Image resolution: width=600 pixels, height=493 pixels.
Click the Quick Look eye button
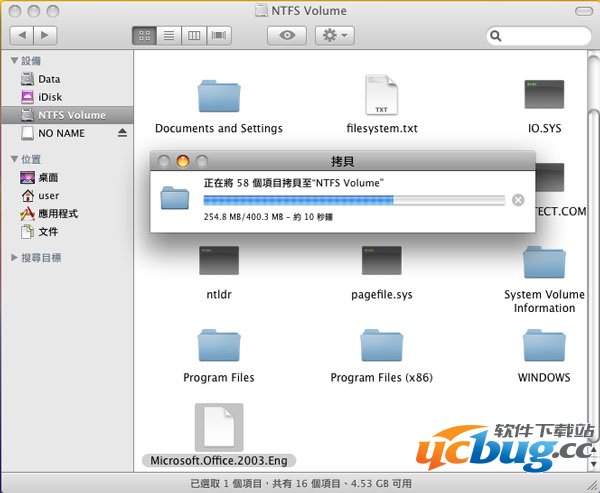[x=286, y=35]
